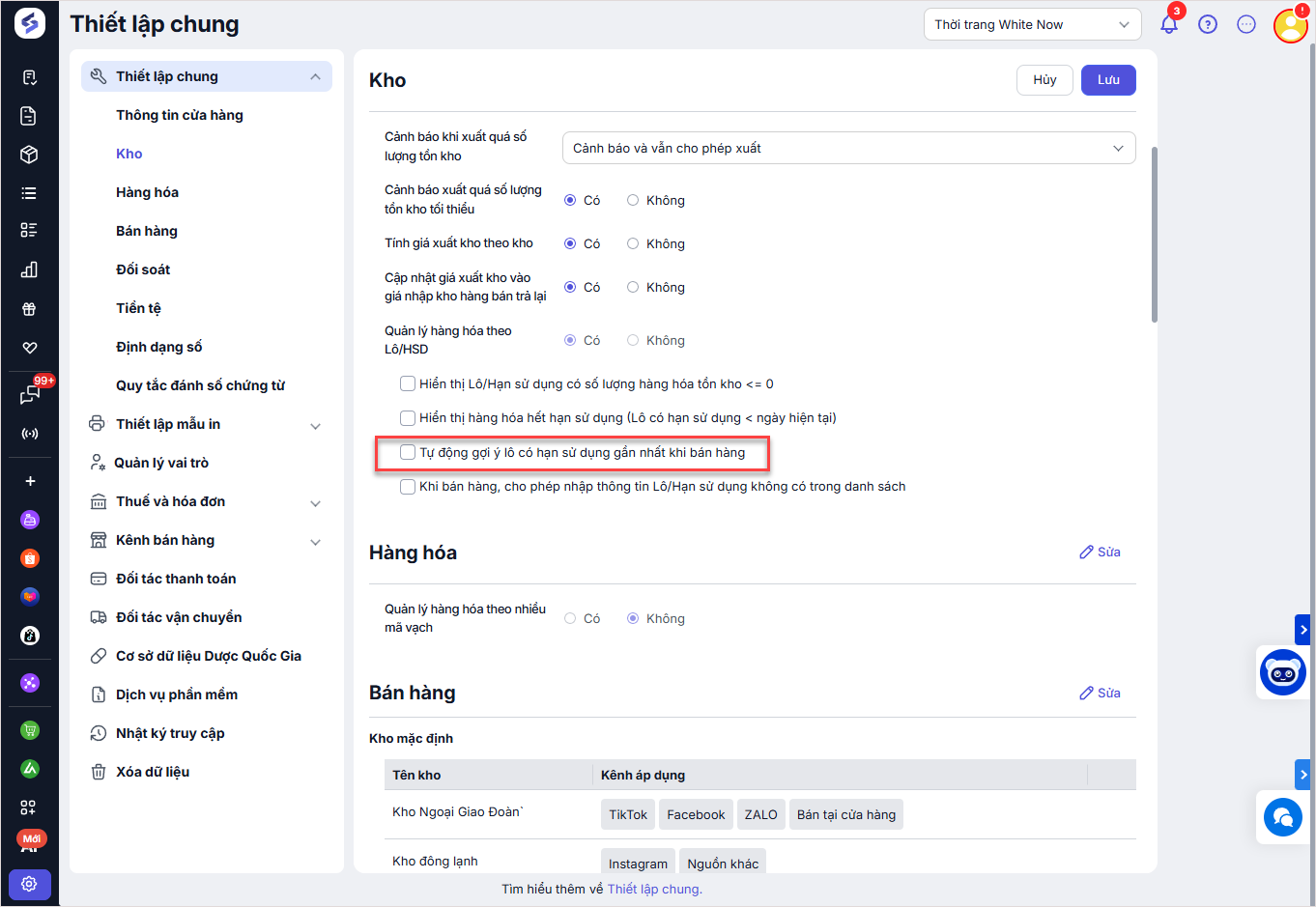The height and width of the screenshot is (907, 1316).
Task: Click the "Lưu" save button
Action: (1108, 80)
